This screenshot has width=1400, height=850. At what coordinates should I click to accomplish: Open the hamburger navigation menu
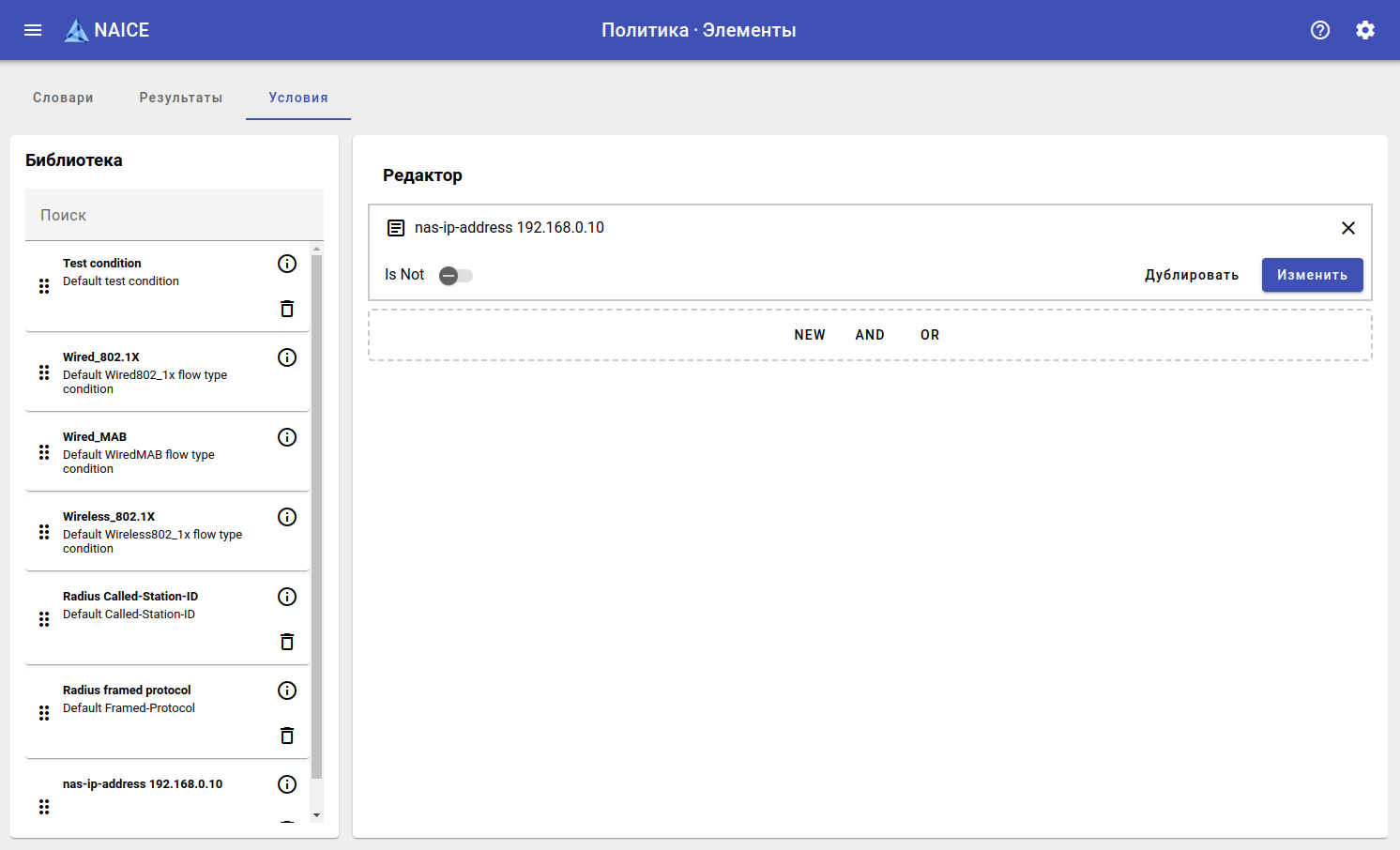[33, 30]
